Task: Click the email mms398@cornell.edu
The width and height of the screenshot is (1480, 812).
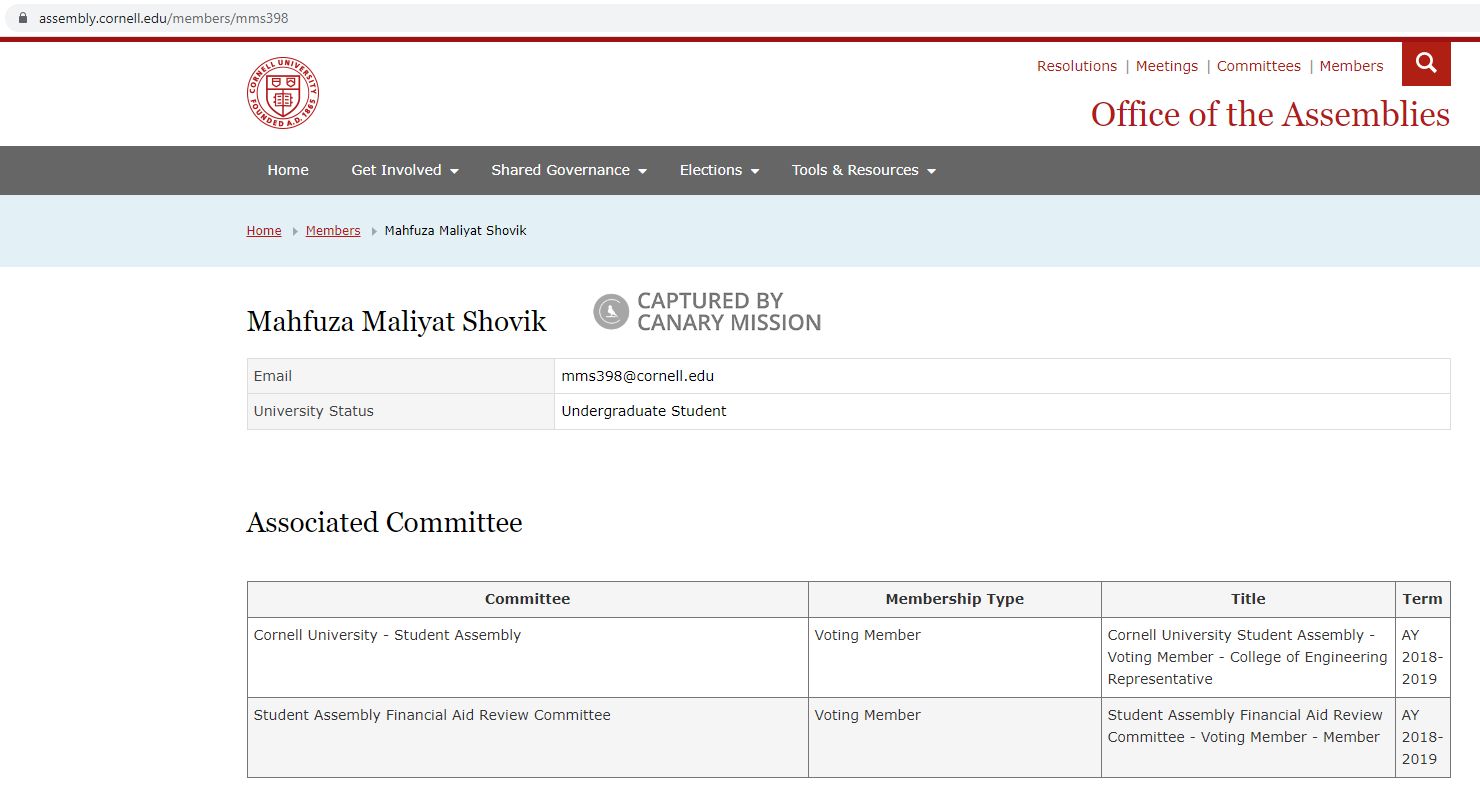Action: click(x=638, y=376)
